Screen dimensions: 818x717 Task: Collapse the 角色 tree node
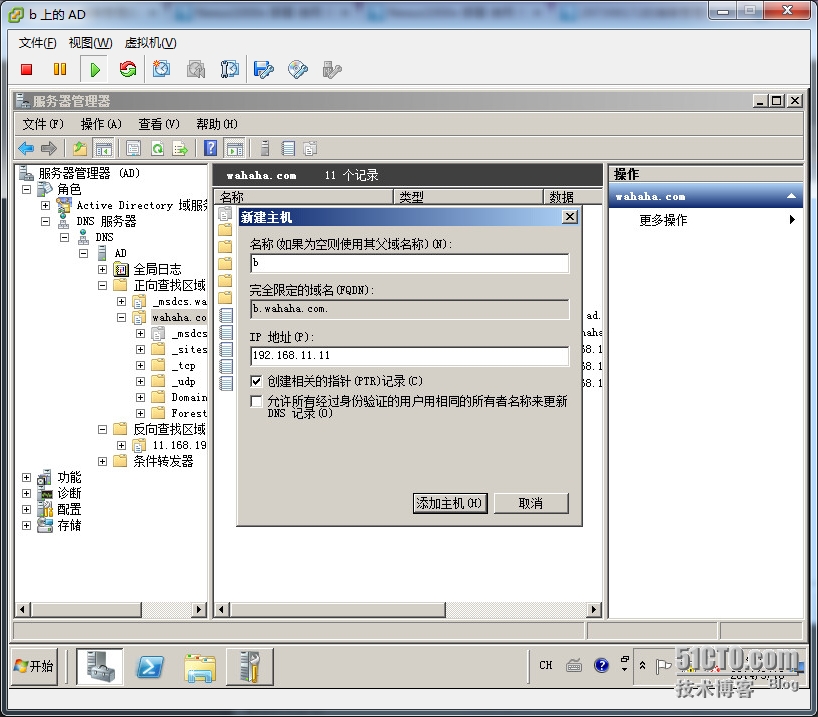26,189
